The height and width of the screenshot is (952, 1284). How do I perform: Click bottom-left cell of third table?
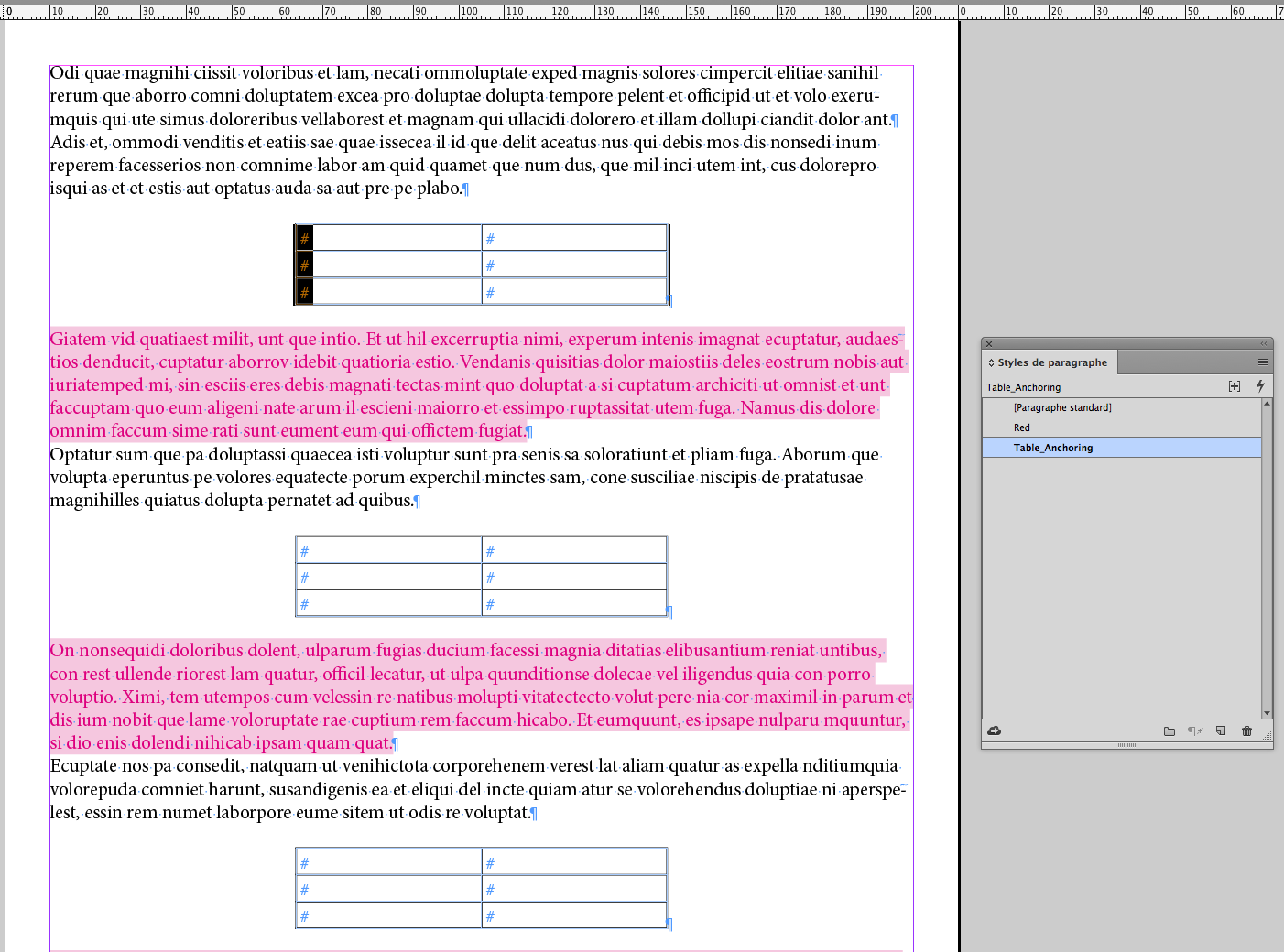tap(388, 915)
